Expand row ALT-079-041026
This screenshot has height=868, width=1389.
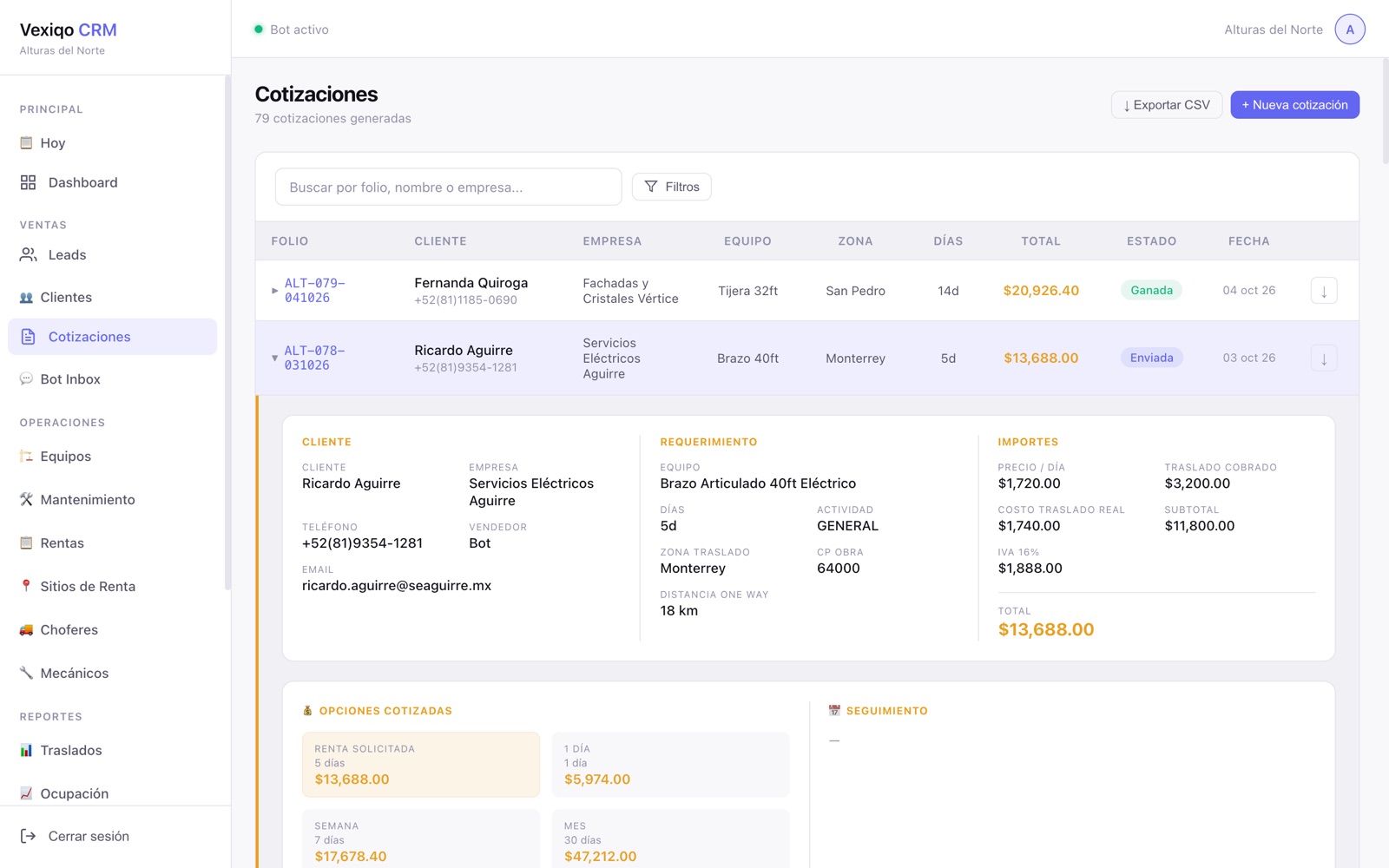(274, 291)
